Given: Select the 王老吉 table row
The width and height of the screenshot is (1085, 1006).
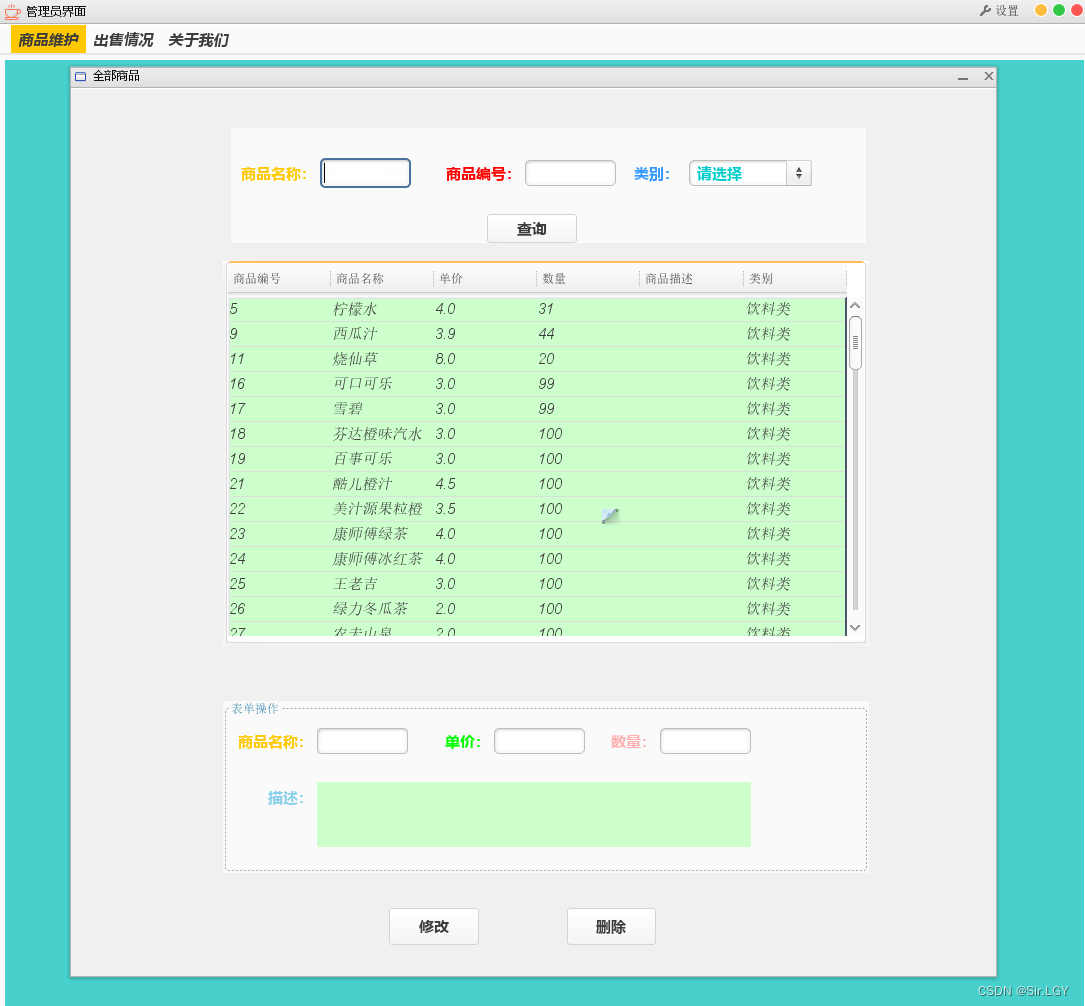Looking at the screenshot, I should pos(537,583).
